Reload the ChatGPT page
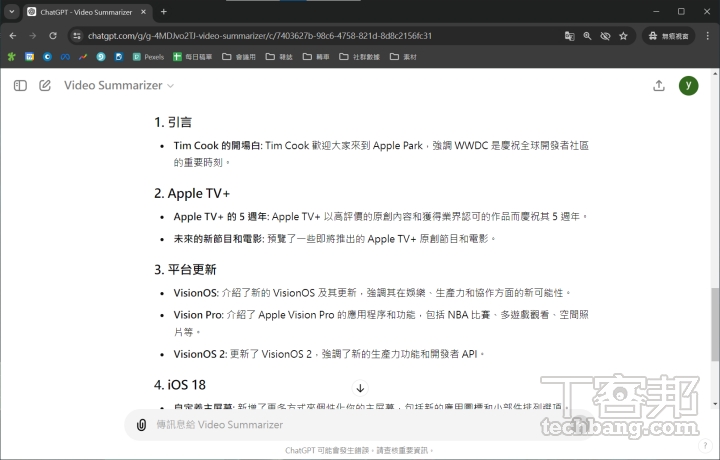Image resolution: width=720 pixels, height=460 pixels. [53, 36]
